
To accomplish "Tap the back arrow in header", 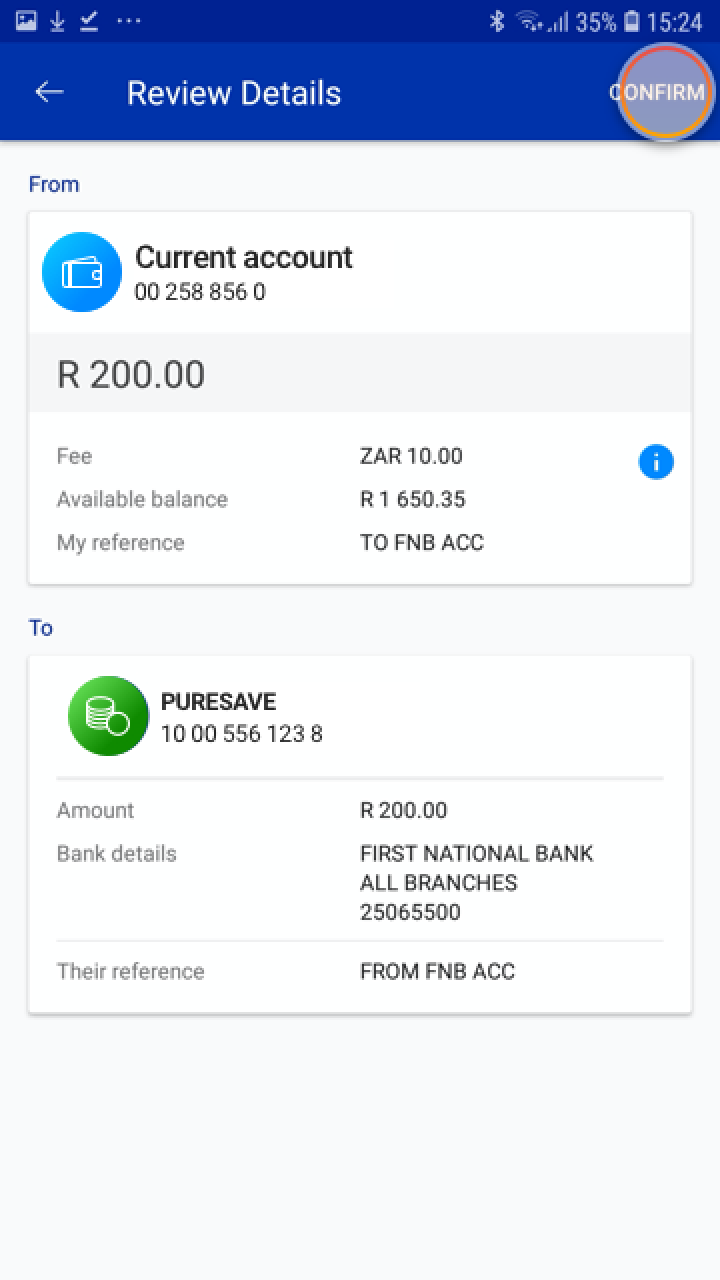I will pos(49,92).
